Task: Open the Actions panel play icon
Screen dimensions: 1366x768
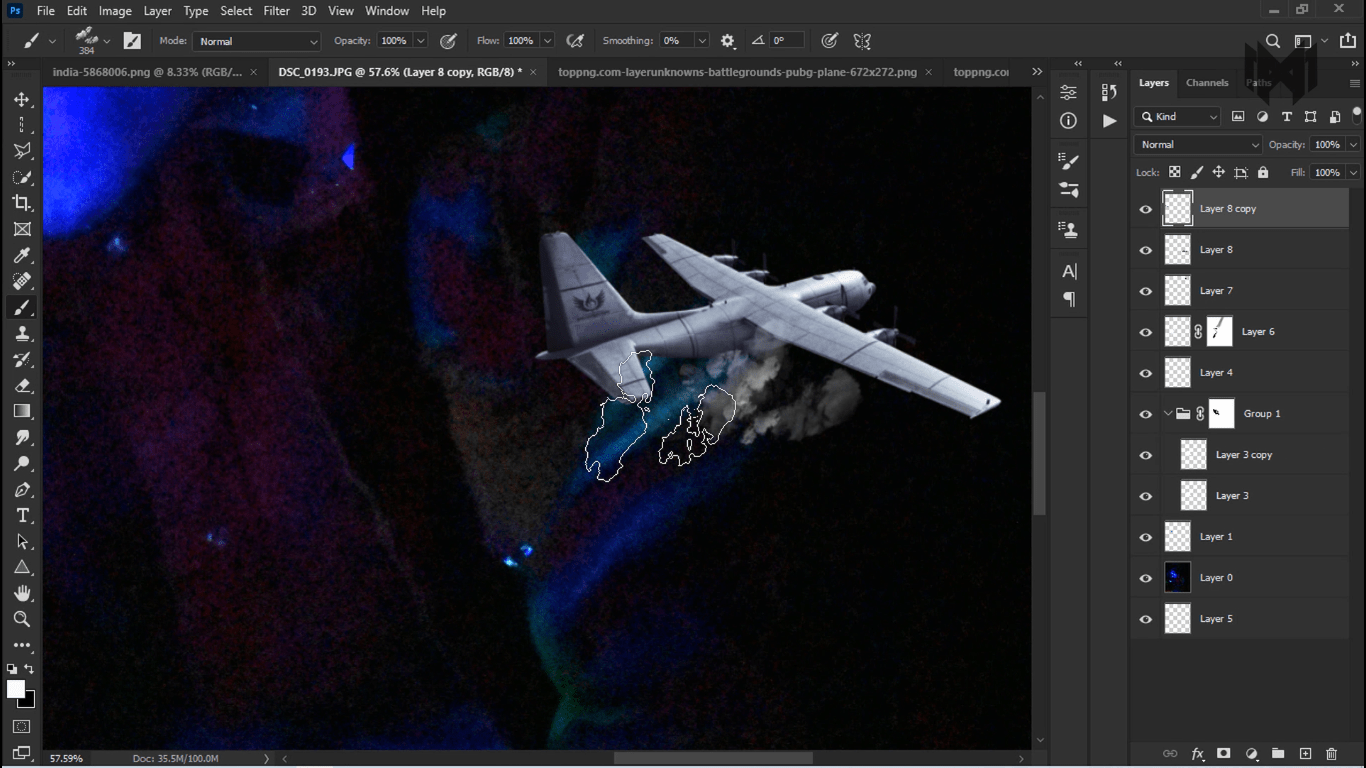Action: pyautogui.click(x=1109, y=121)
